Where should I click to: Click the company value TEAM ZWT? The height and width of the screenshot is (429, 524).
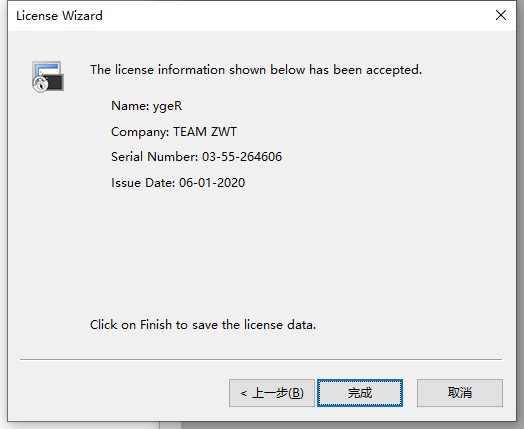point(205,132)
